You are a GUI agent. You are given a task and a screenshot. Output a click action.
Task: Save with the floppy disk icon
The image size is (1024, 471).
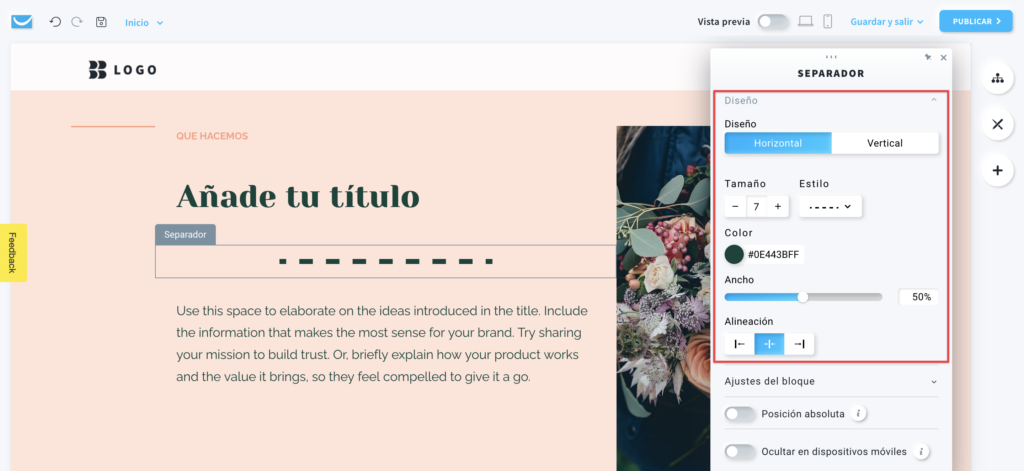(x=101, y=22)
